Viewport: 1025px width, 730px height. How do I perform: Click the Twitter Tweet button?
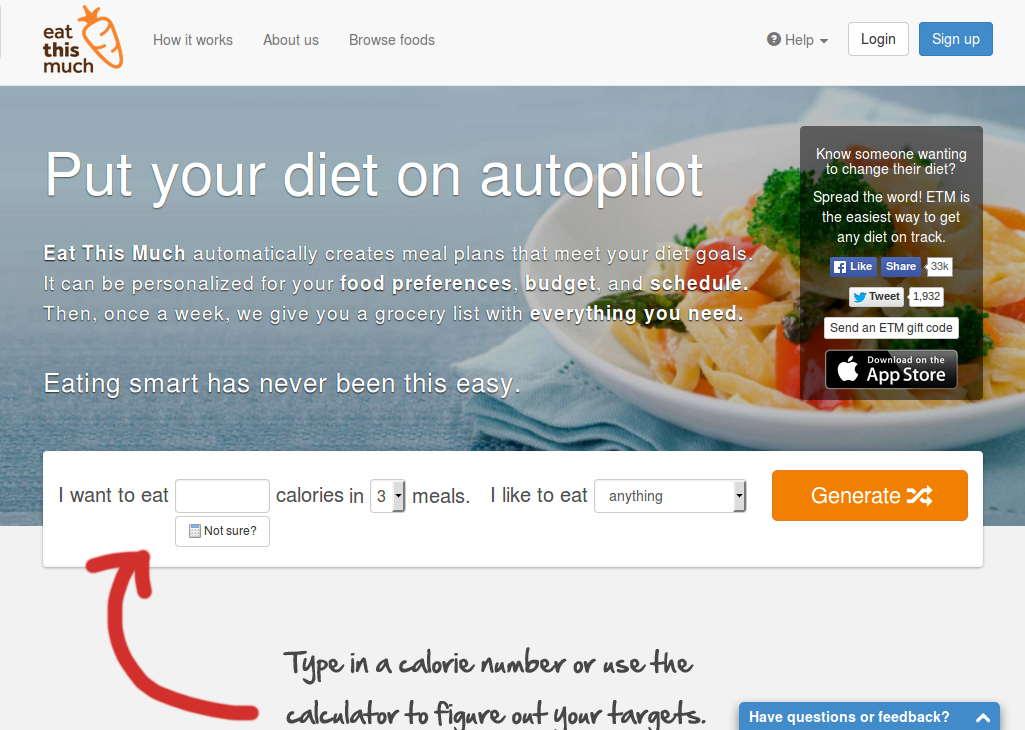(x=877, y=297)
